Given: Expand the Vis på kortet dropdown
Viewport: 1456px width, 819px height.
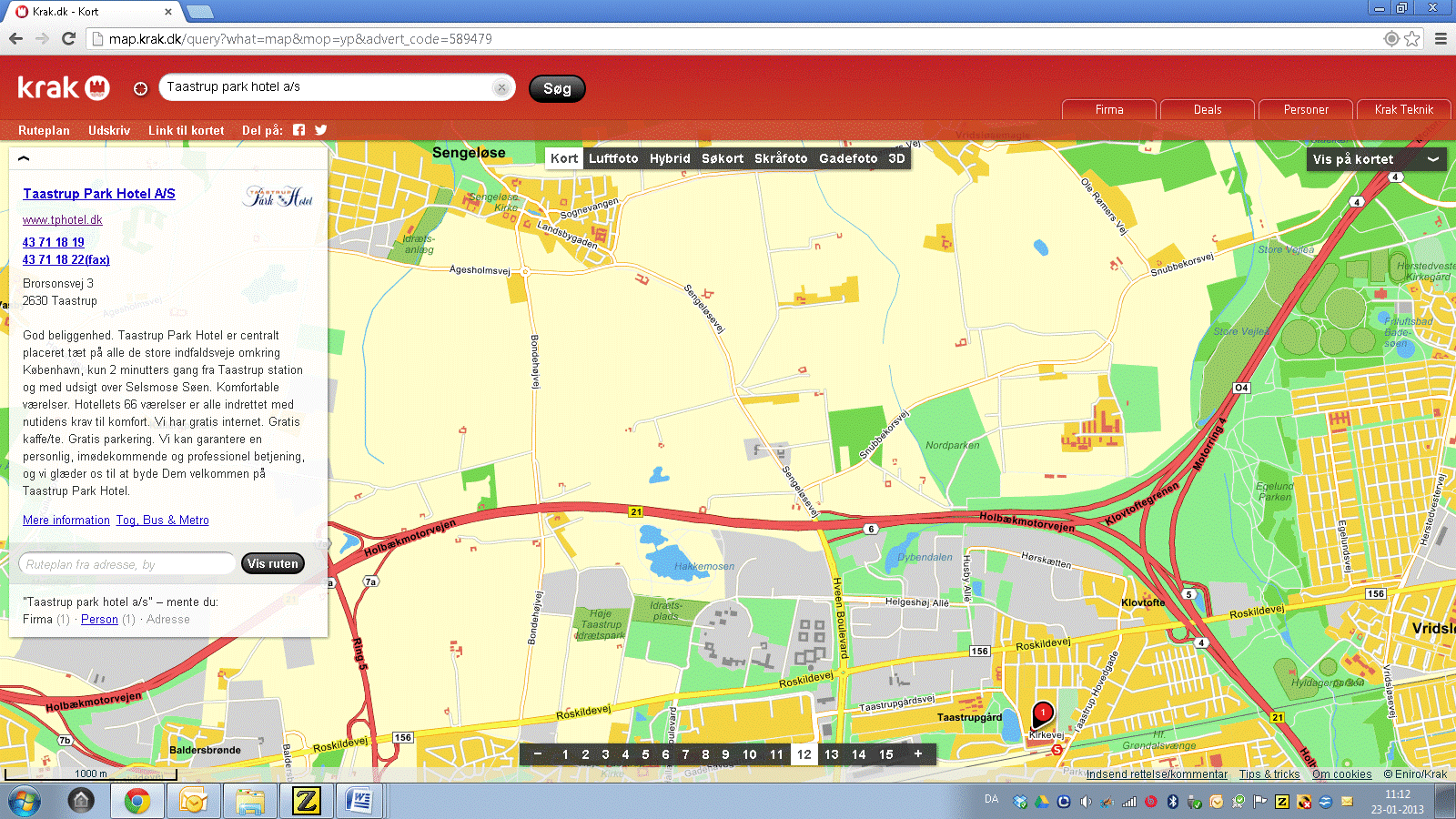Looking at the screenshot, I should [x=1375, y=159].
